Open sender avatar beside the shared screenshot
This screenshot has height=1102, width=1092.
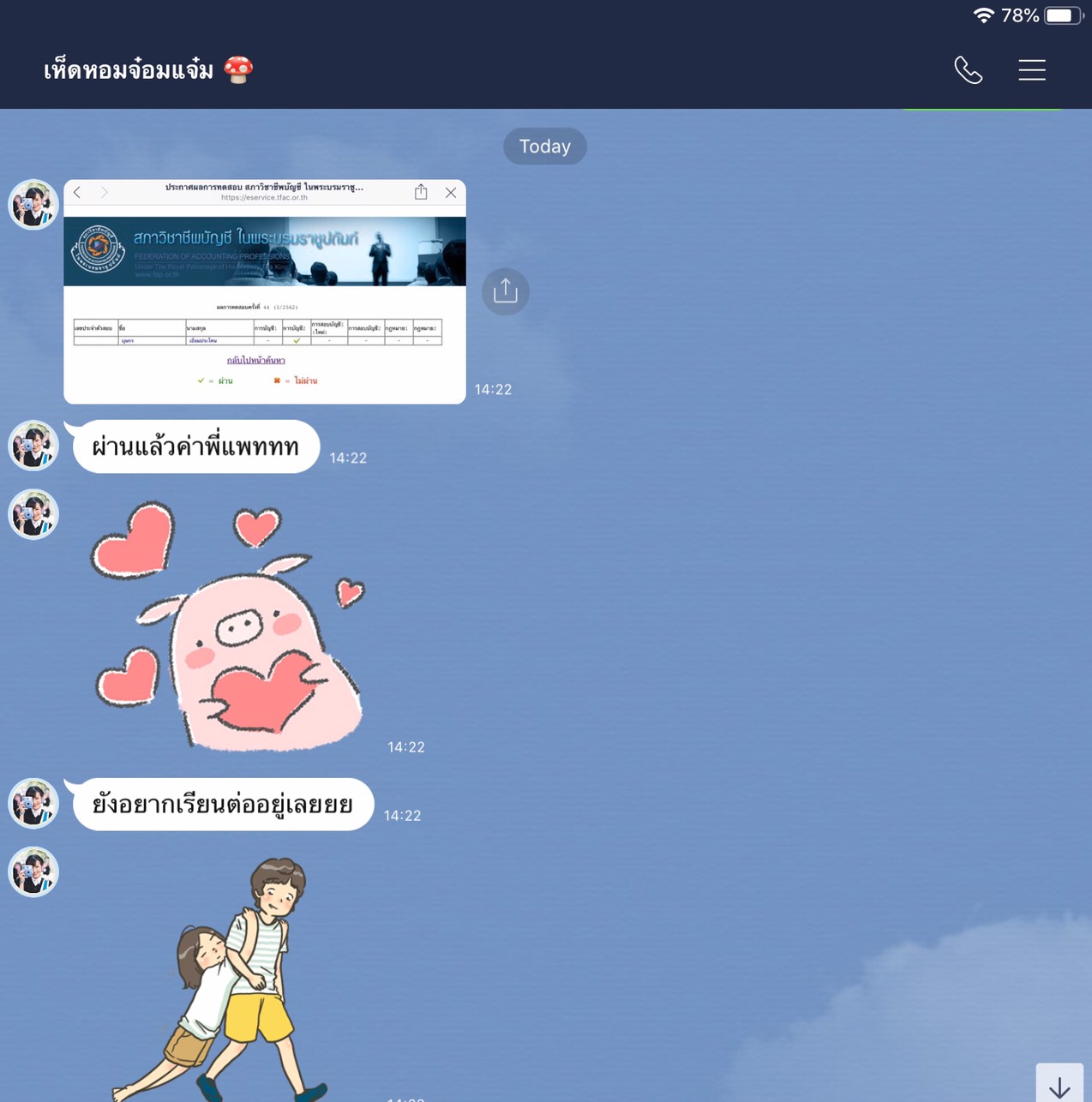coord(33,205)
